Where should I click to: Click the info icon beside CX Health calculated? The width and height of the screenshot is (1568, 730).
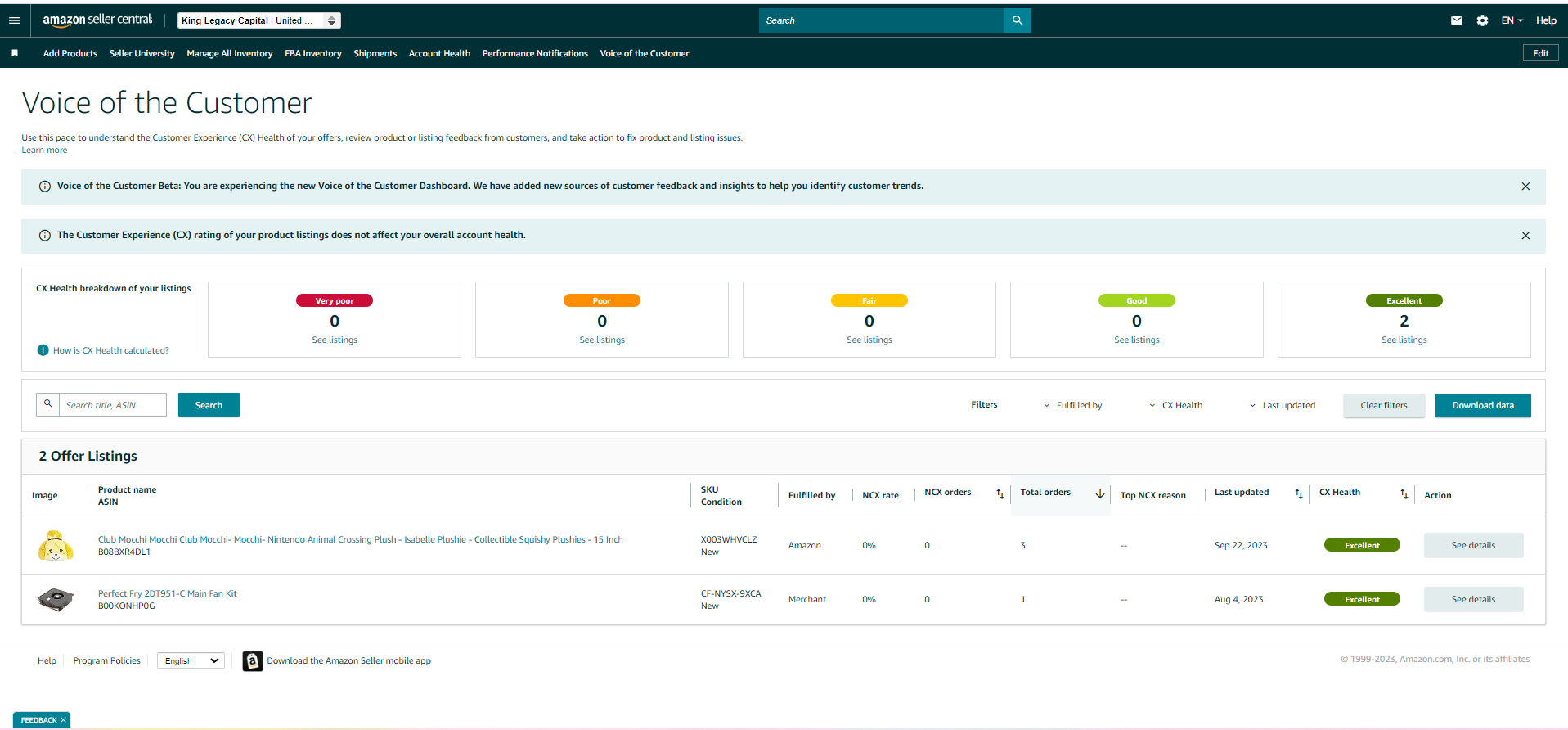pyautogui.click(x=43, y=350)
